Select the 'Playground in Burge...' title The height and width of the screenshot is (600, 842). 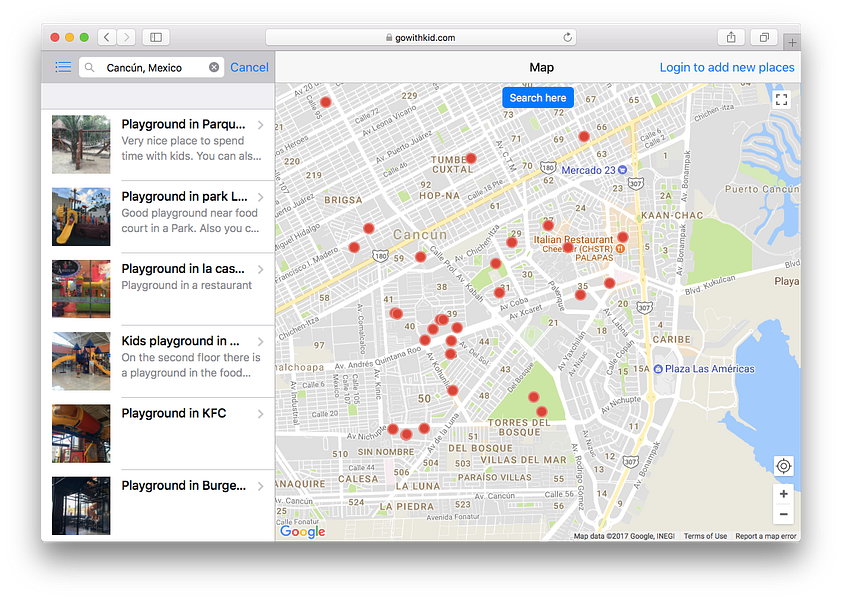[x=184, y=486]
